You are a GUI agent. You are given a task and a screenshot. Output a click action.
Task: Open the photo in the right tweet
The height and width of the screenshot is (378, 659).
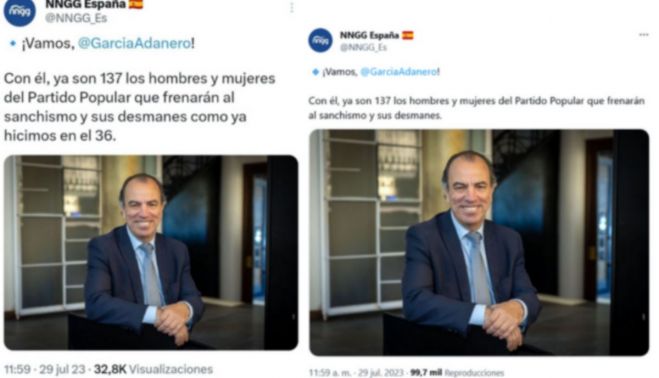coord(479,243)
